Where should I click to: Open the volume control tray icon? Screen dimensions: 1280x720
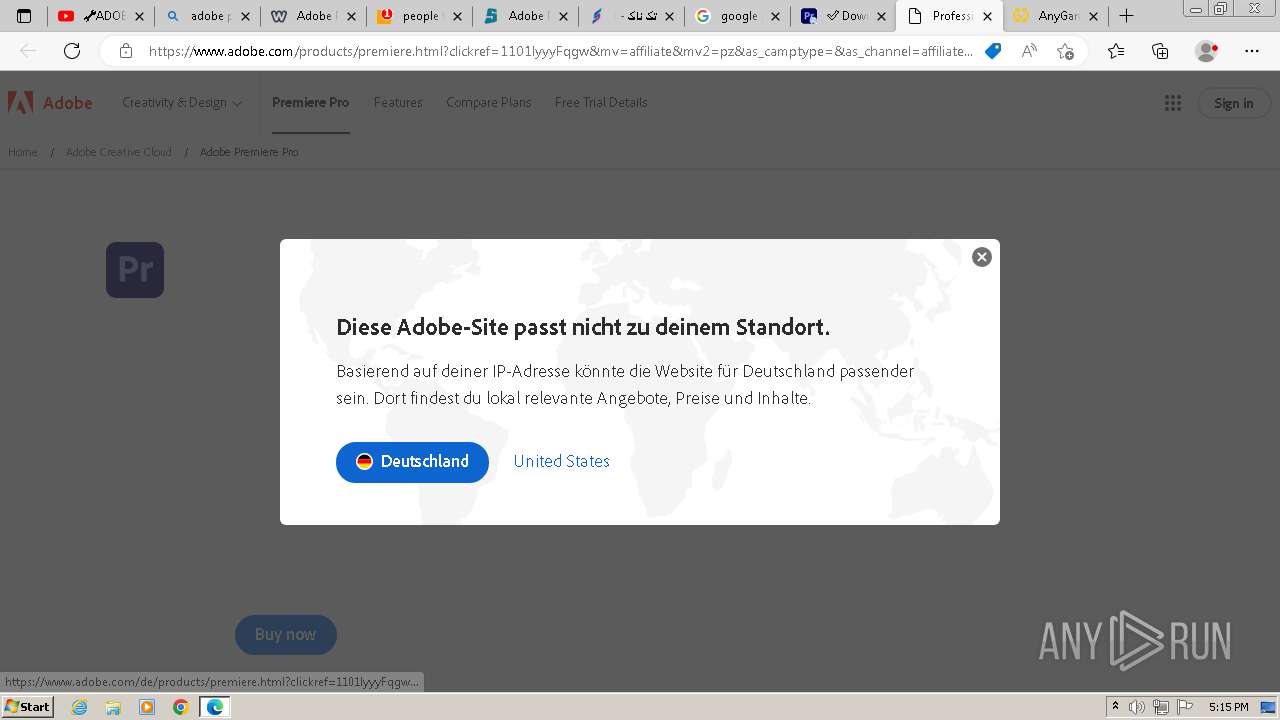1137,707
